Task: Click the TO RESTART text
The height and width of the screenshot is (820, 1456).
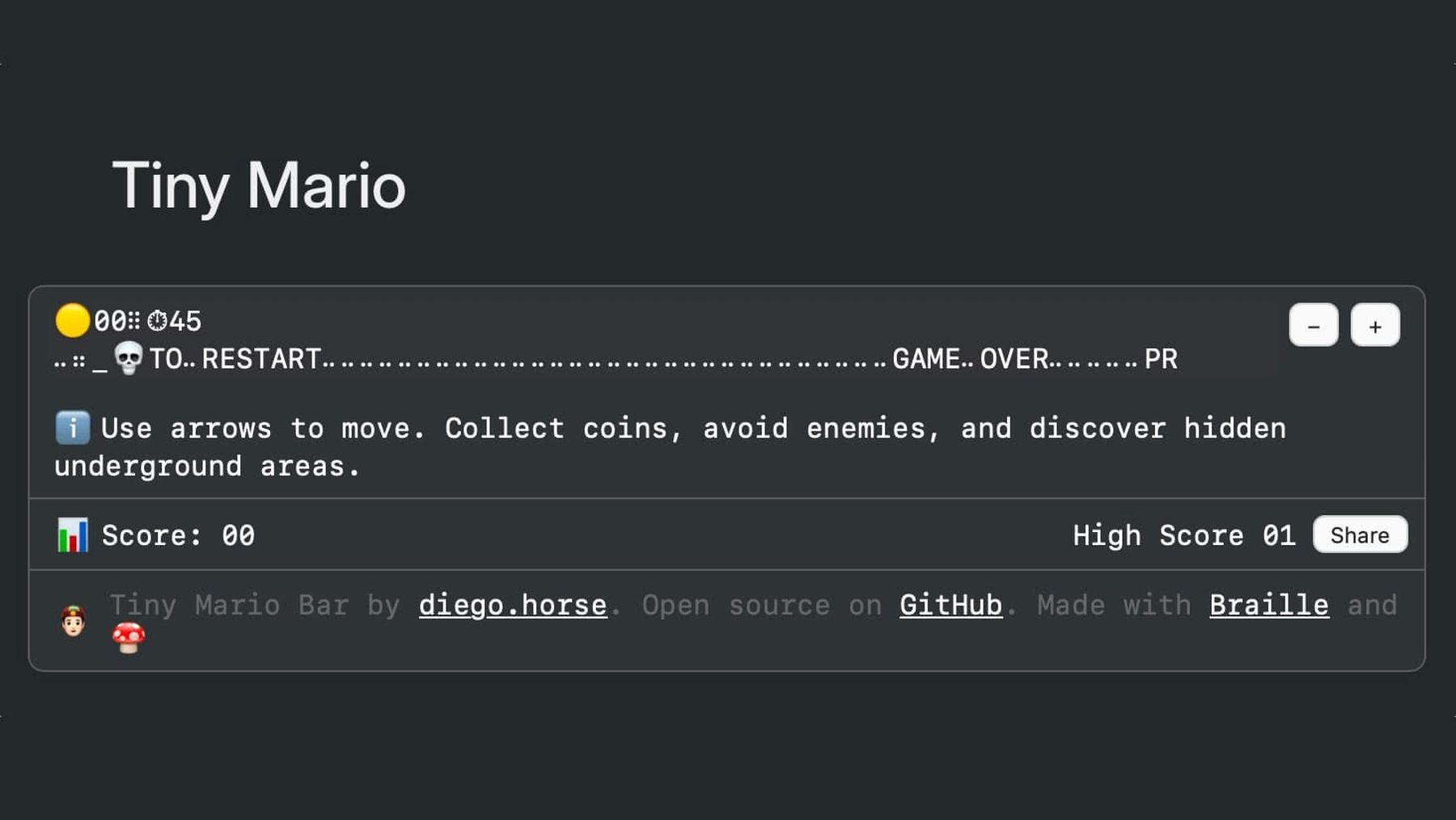Action: pos(235,359)
